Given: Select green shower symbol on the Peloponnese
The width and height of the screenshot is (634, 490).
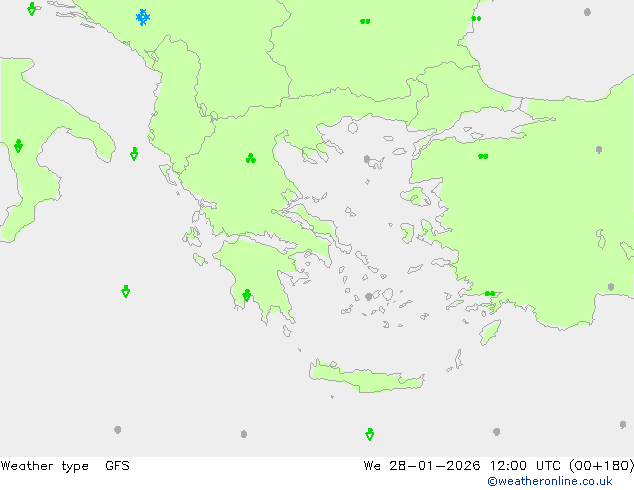Looking at the screenshot, I should click(247, 296).
